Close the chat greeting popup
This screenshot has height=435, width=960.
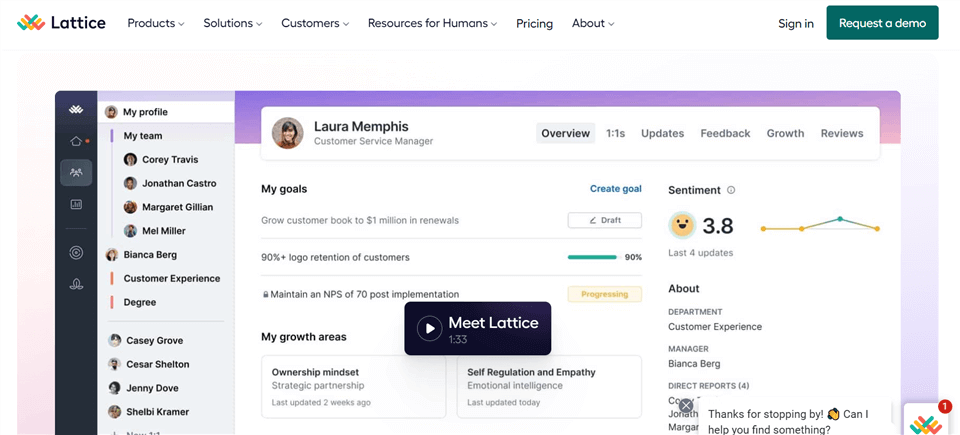click(686, 406)
